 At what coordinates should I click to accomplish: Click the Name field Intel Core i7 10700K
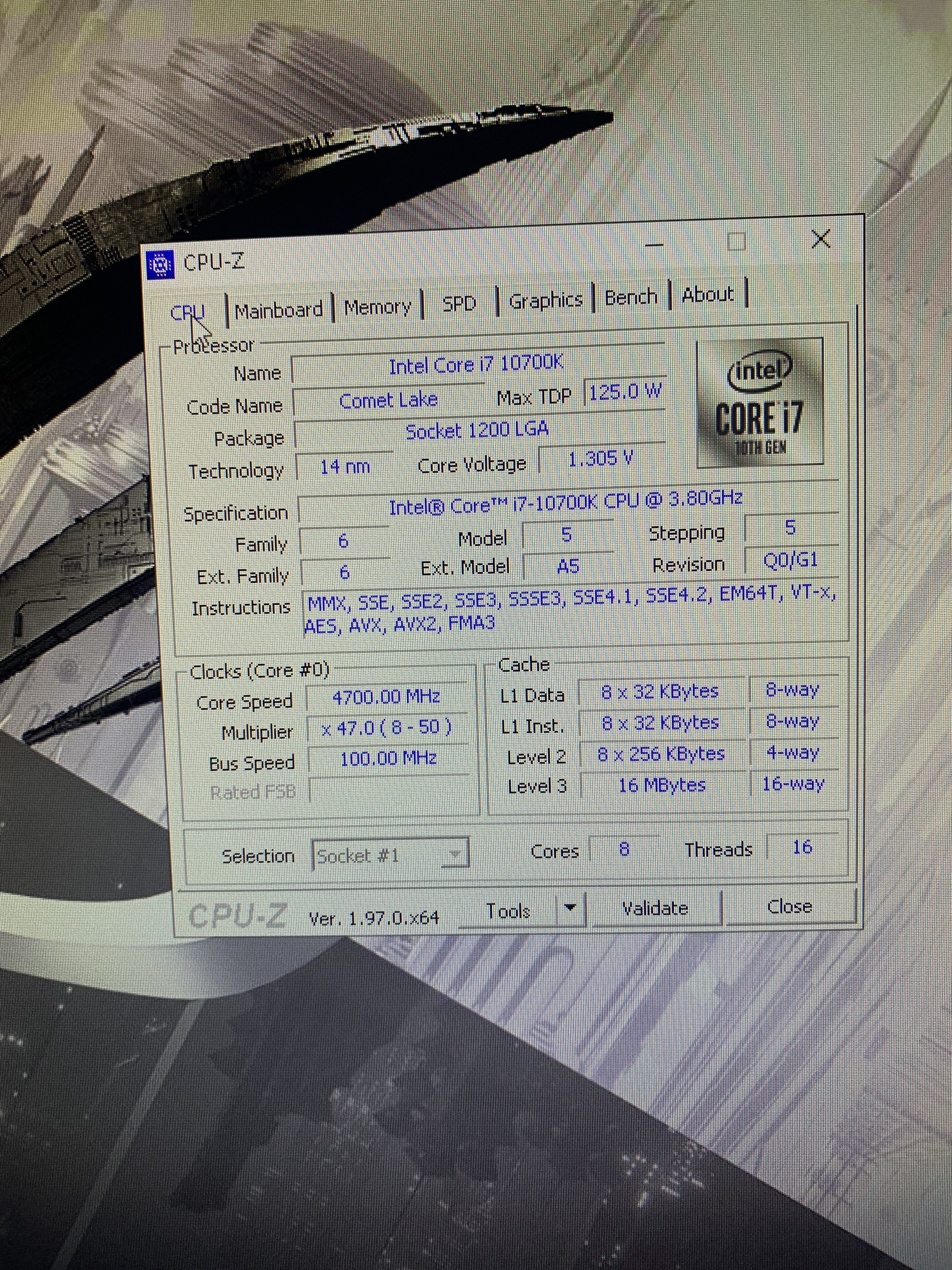tap(478, 364)
